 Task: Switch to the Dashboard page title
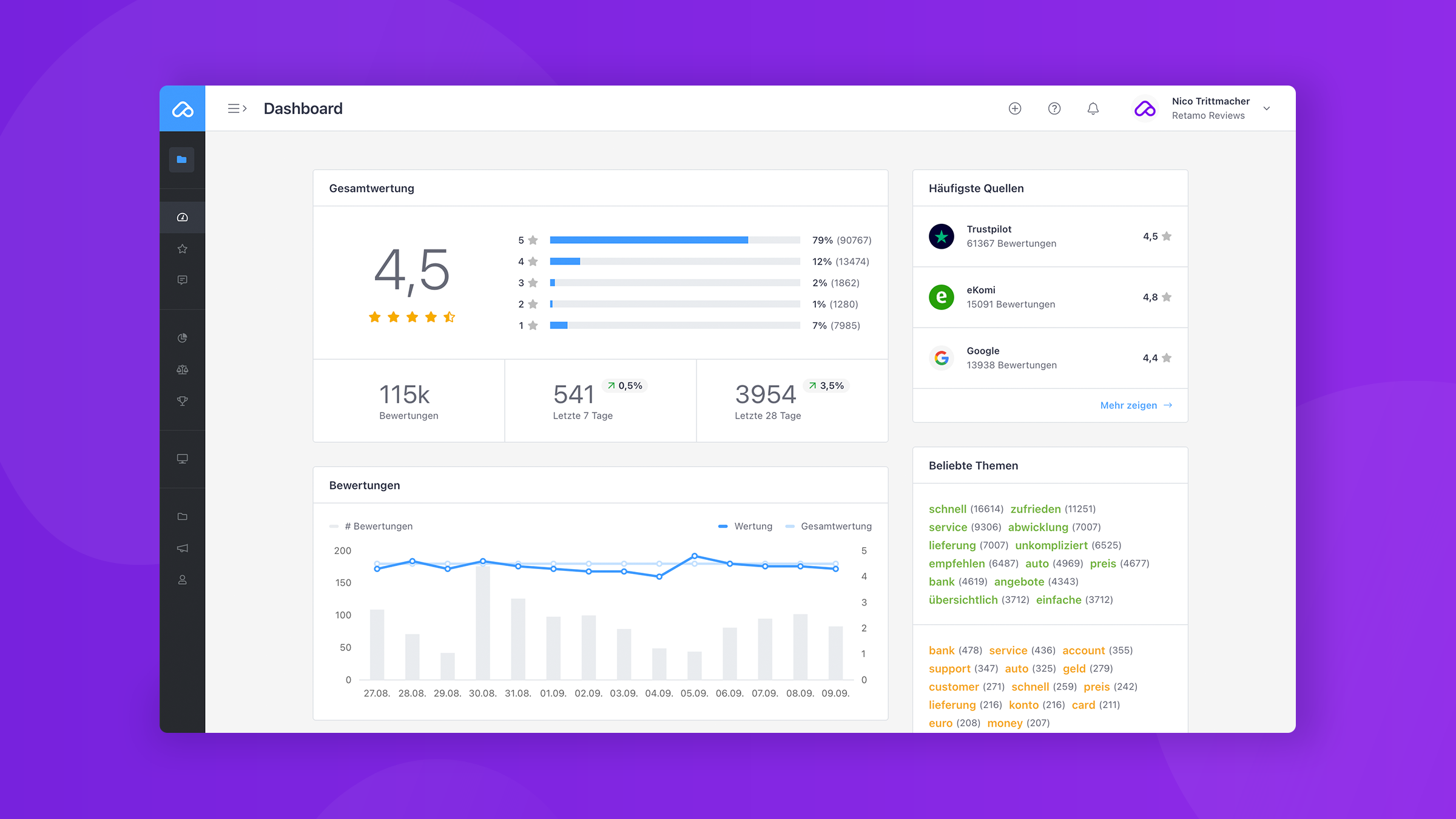[x=303, y=108]
